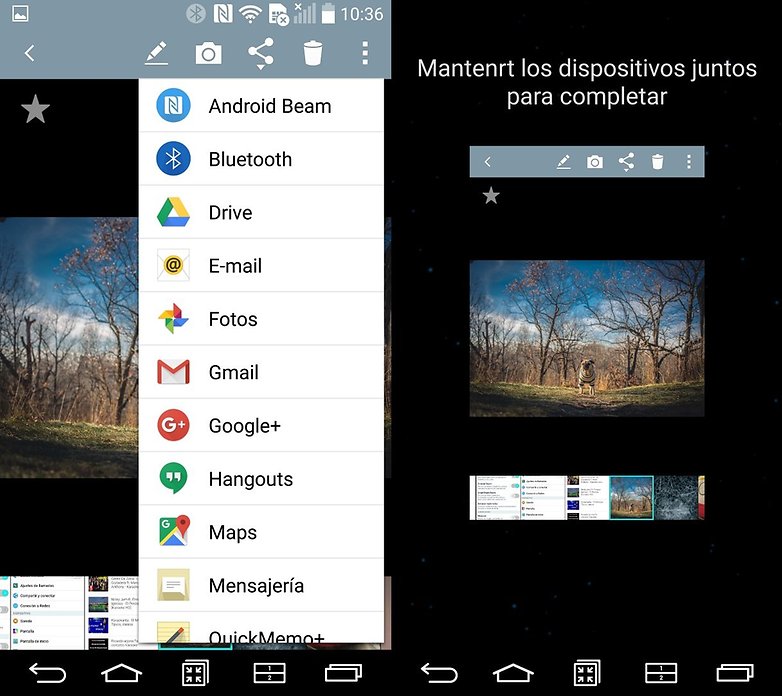Viewport: 782px width, 696px height.
Task: Tap the QuickMemo+ share entry
Action: pyautogui.click(x=261, y=628)
